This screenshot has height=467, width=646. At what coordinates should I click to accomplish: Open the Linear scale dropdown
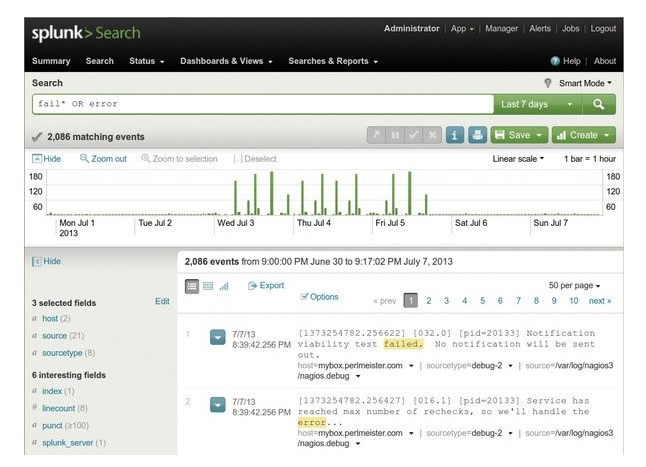[x=518, y=159]
